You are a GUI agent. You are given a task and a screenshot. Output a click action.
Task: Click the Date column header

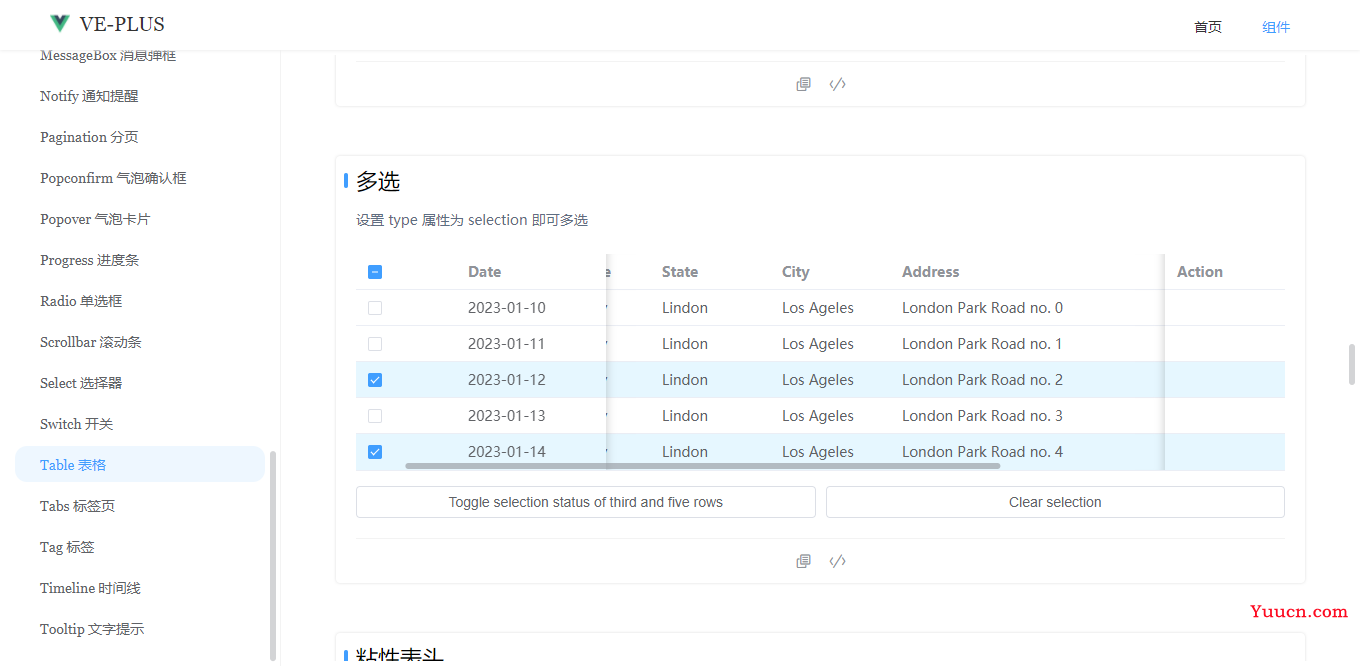[484, 272]
